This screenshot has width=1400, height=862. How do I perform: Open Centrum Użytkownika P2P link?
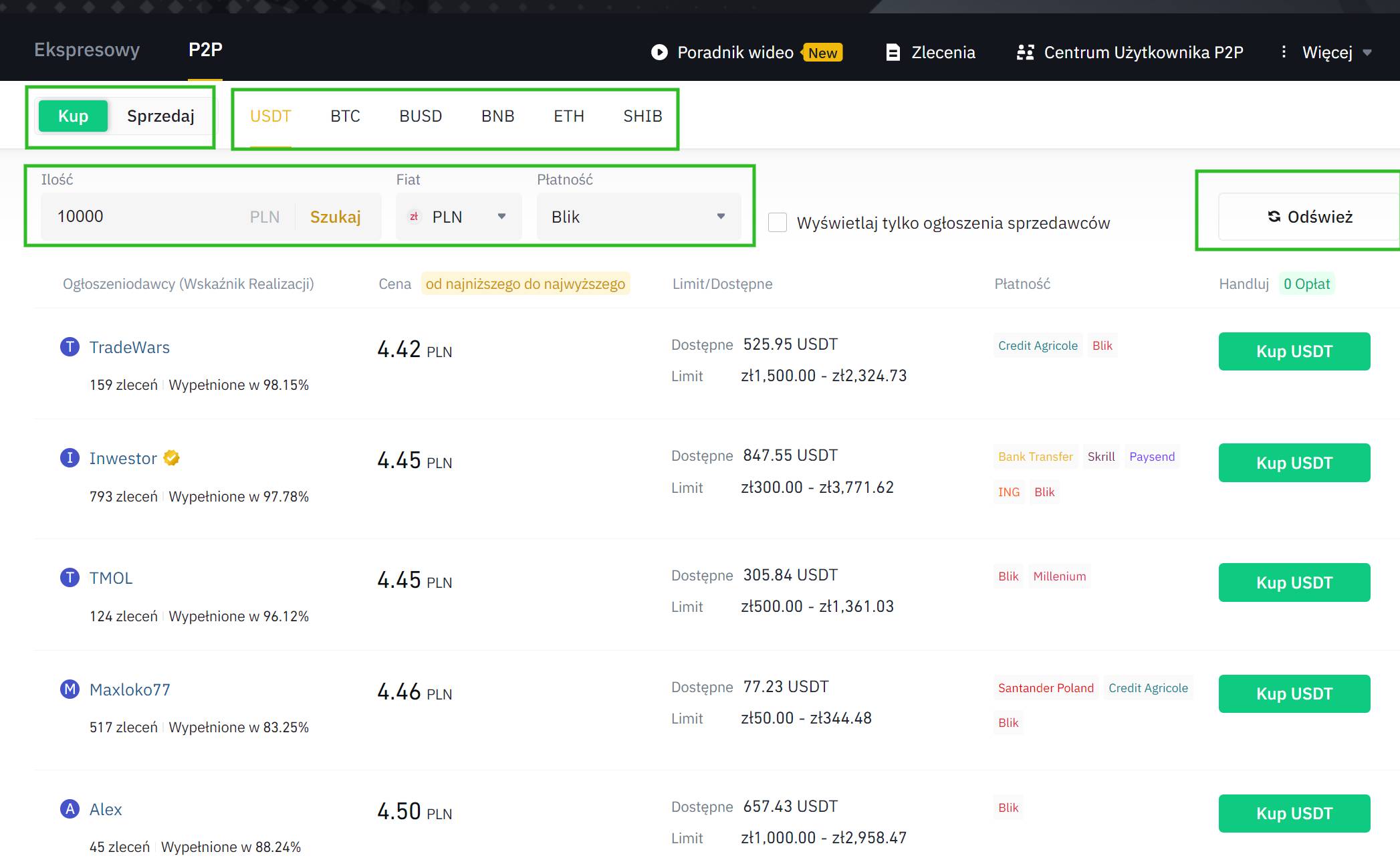(1143, 52)
